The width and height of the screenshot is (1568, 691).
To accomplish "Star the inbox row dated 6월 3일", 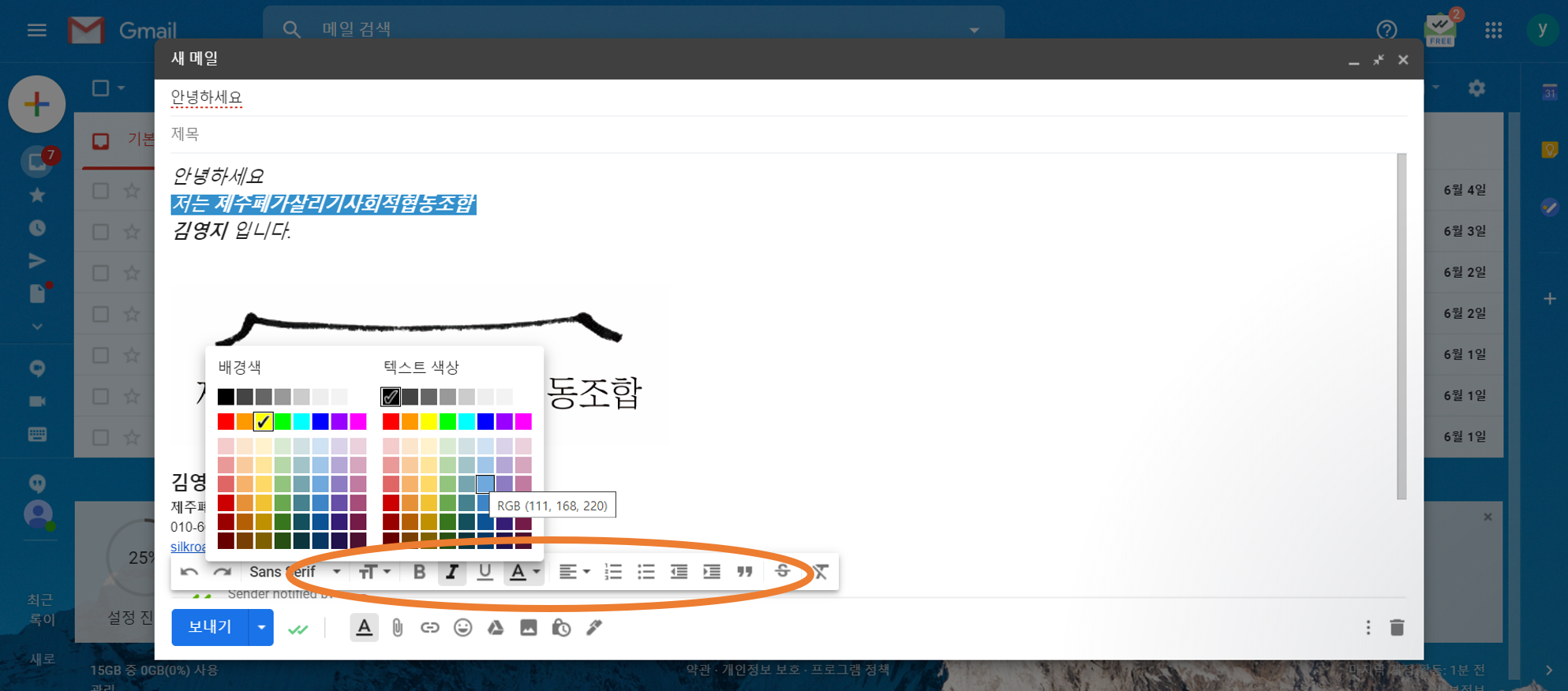I will (132, 232).
